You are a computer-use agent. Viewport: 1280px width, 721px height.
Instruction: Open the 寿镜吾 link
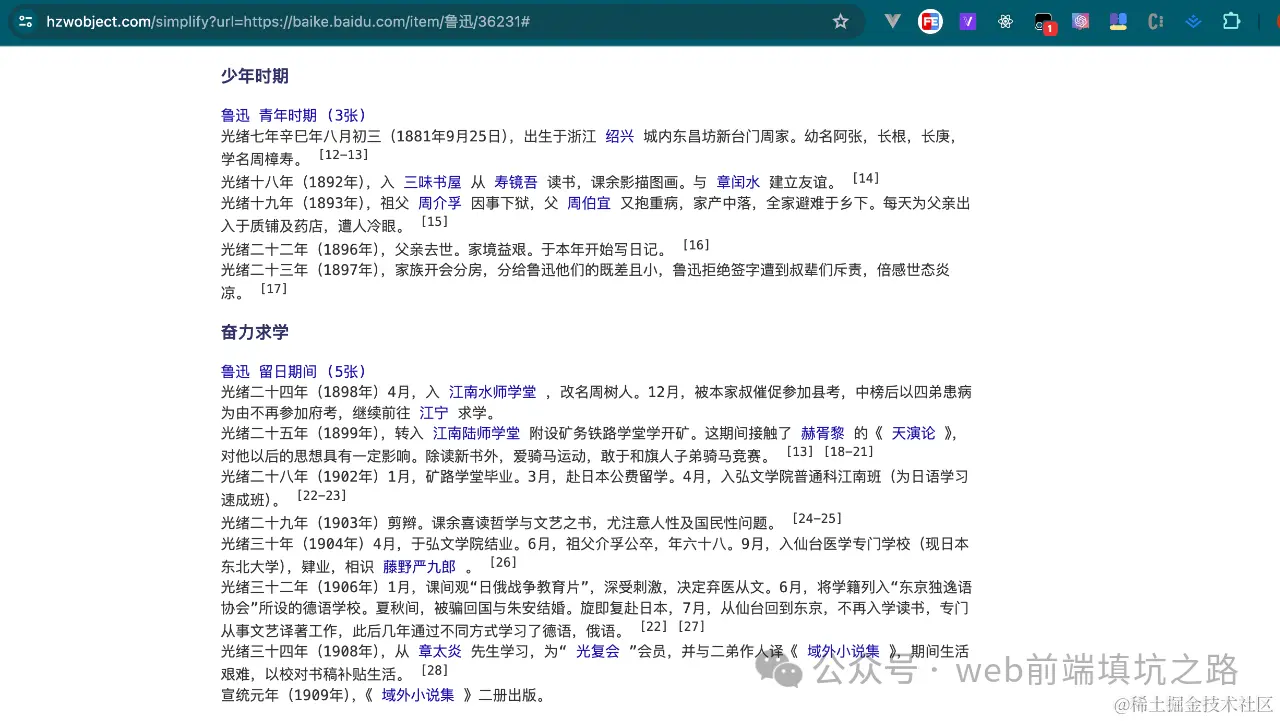[x=516, y=182]
